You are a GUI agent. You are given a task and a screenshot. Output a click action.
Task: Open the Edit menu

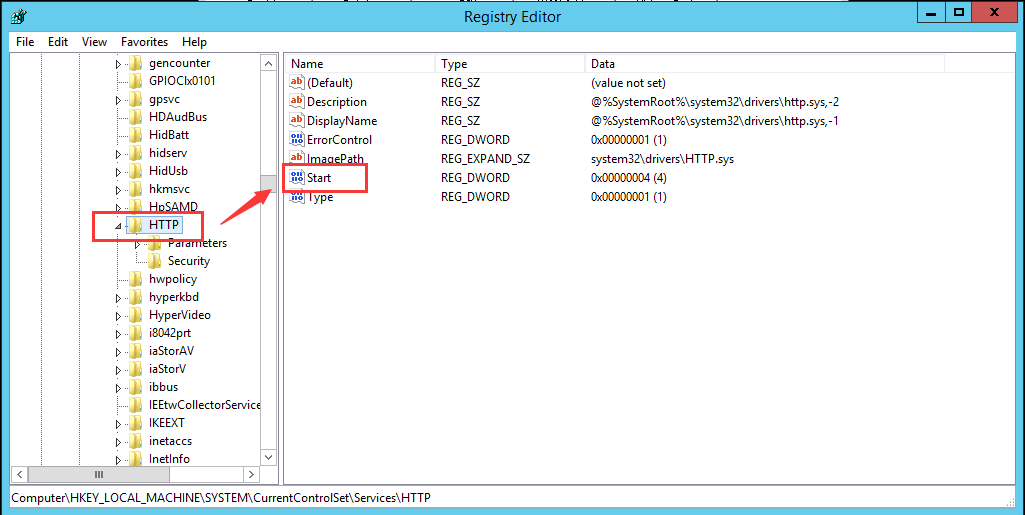[58, 42]
